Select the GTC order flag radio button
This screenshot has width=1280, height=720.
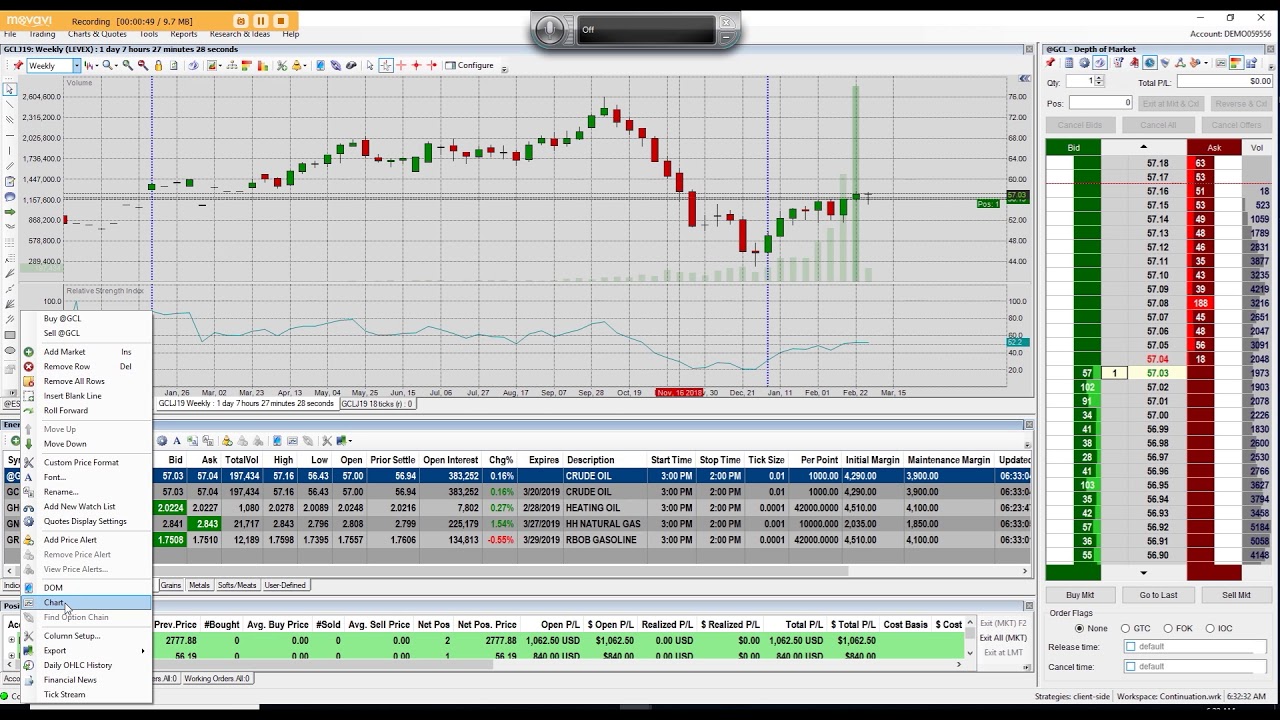coord(1126,629)
